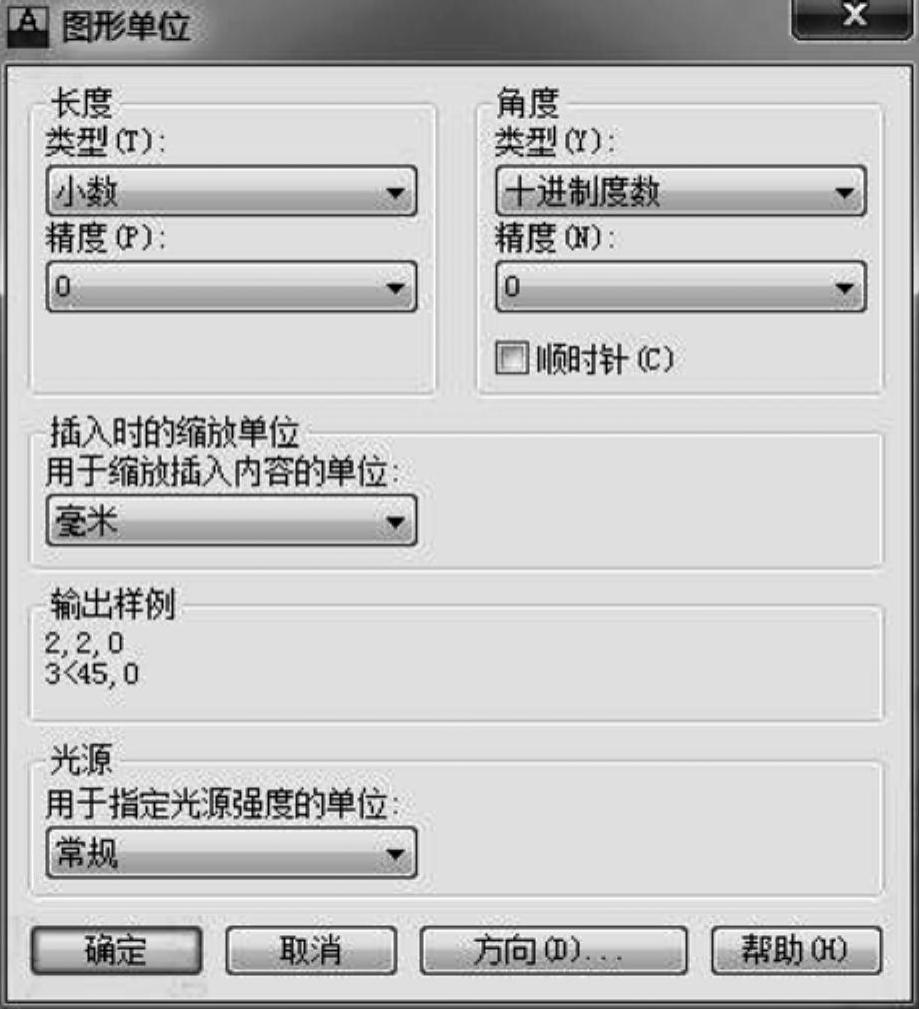Expand the 角度 精度 dropdown
The width and height of the screenshot is (919, 1009).
point(680,287)
